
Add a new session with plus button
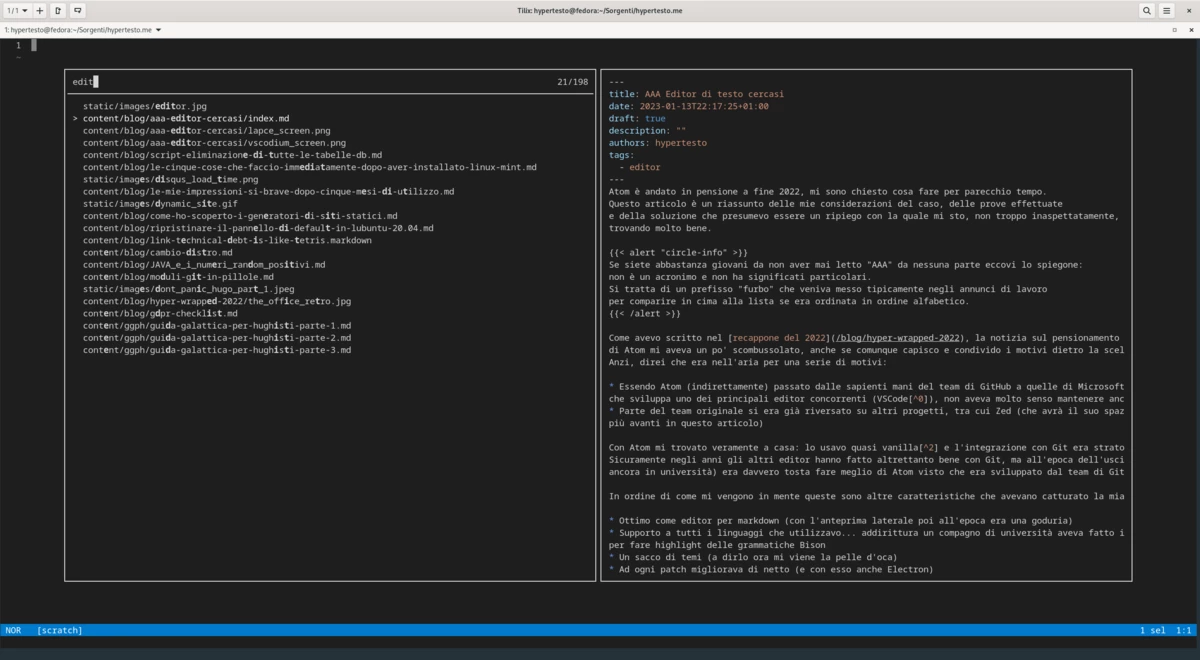point(39,10)
